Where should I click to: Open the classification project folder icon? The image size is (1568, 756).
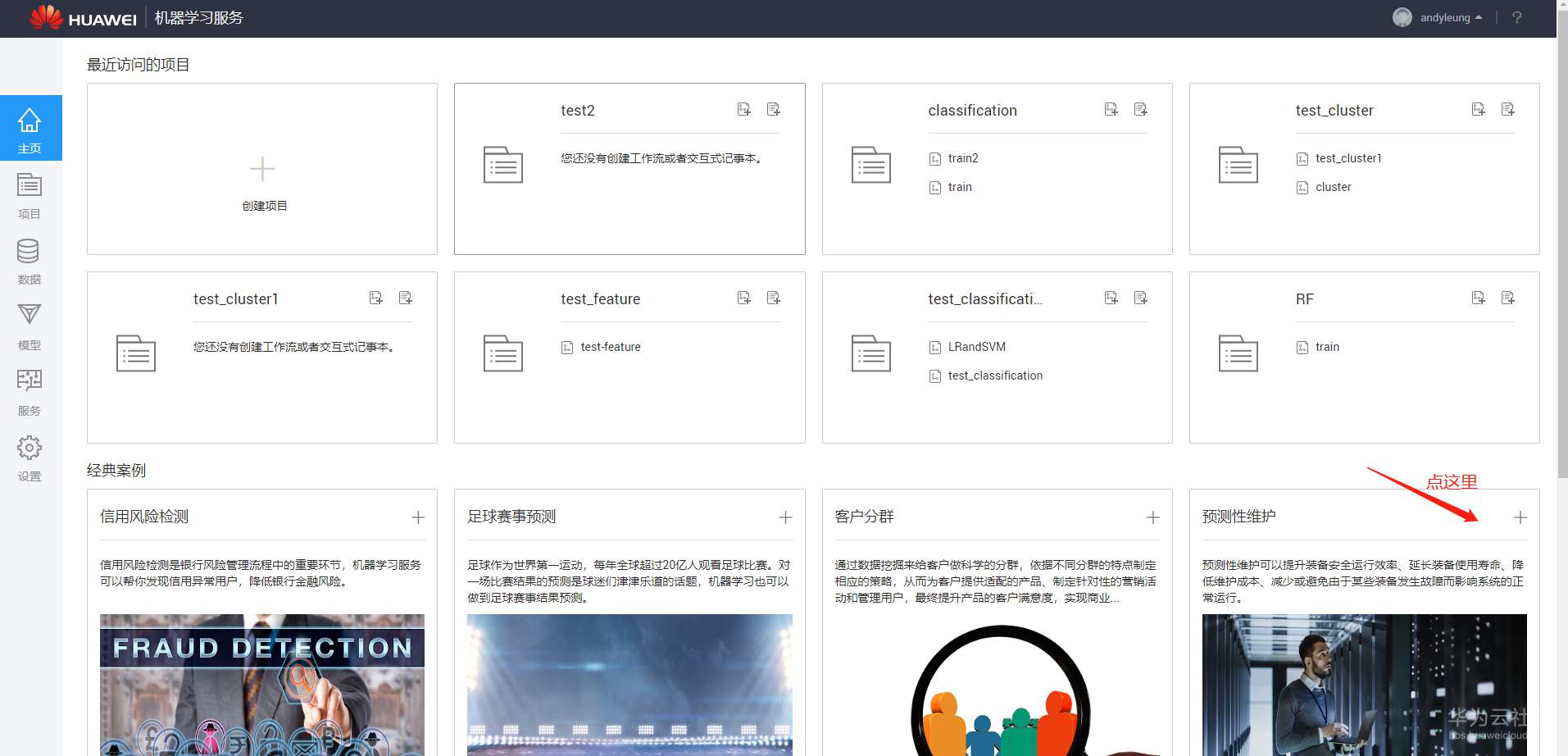pos(870,164)
